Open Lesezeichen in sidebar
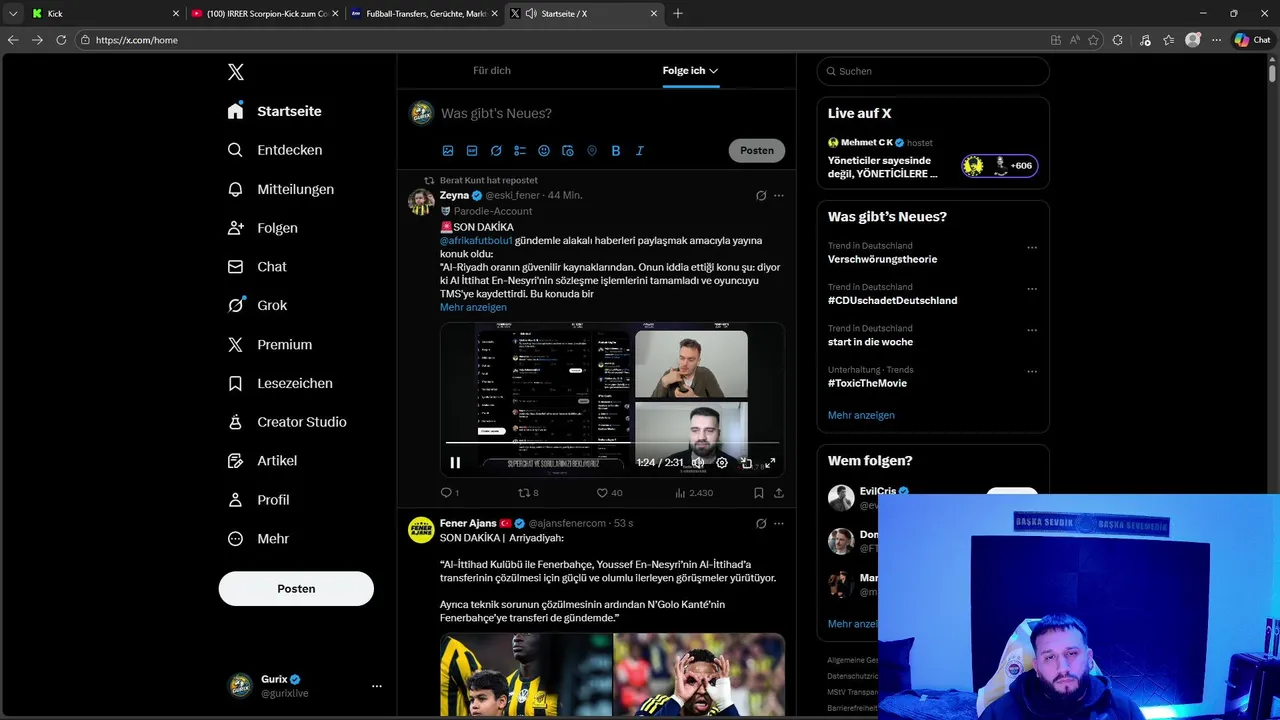 click(x=280, y=383)
